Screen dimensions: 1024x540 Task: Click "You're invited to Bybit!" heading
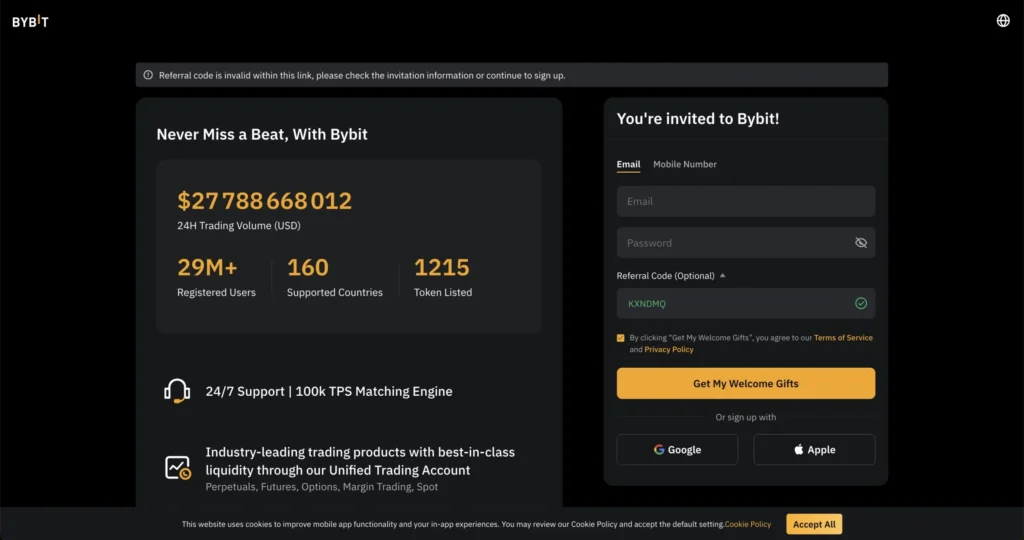[697, 119]
